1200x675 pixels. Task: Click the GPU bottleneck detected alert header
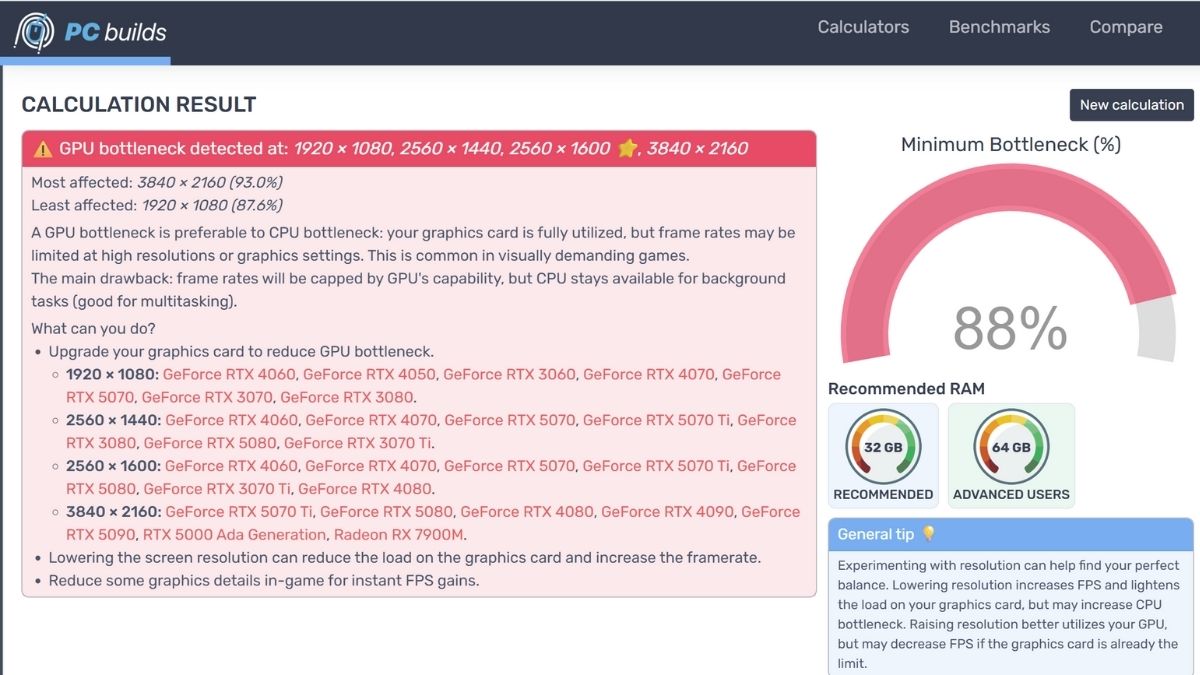[x=419, y=148]
